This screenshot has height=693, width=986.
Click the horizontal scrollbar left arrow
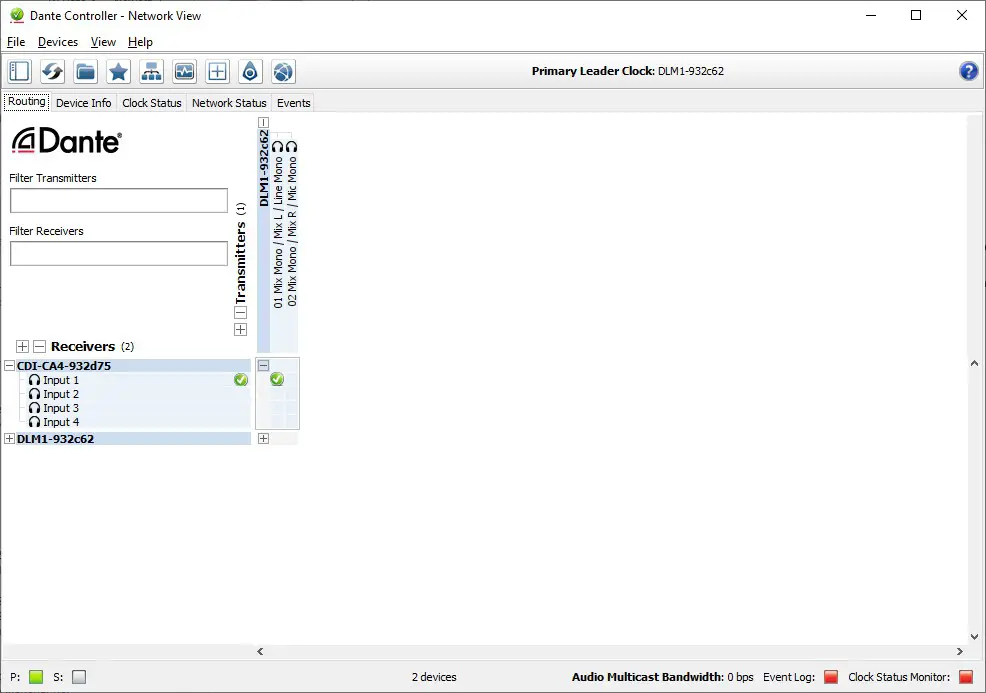point(260,651)
